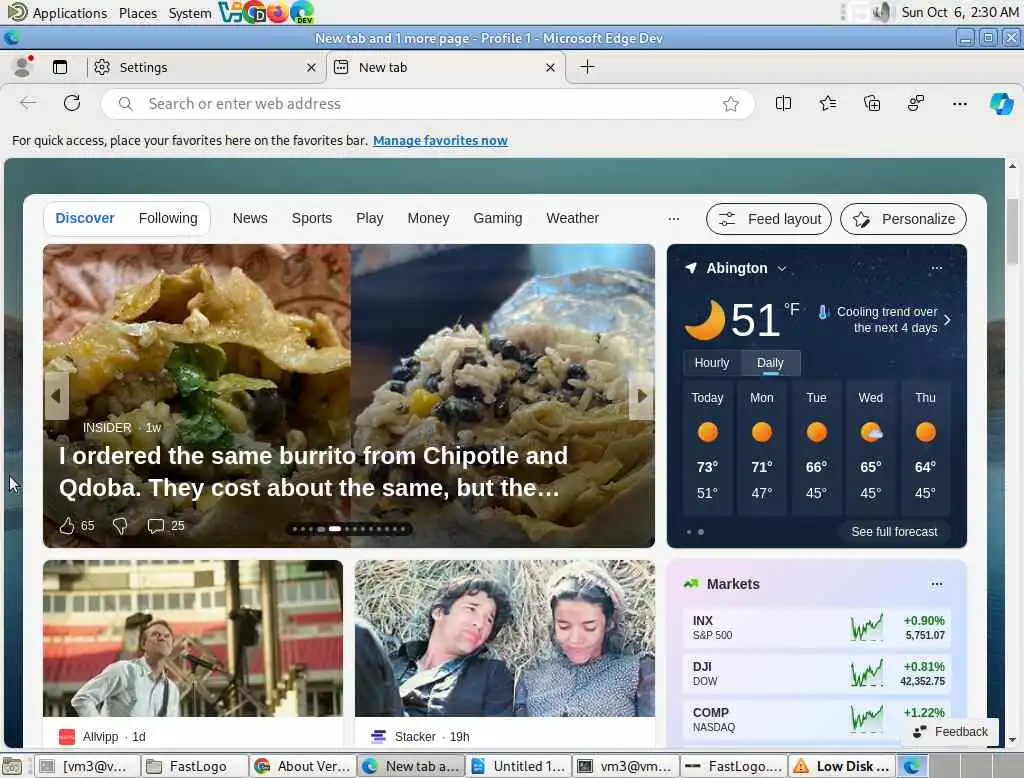Open weather card more options ellipsis
Image resolution: width=1024 pixels, height=778 pixels.
[936, 268]
